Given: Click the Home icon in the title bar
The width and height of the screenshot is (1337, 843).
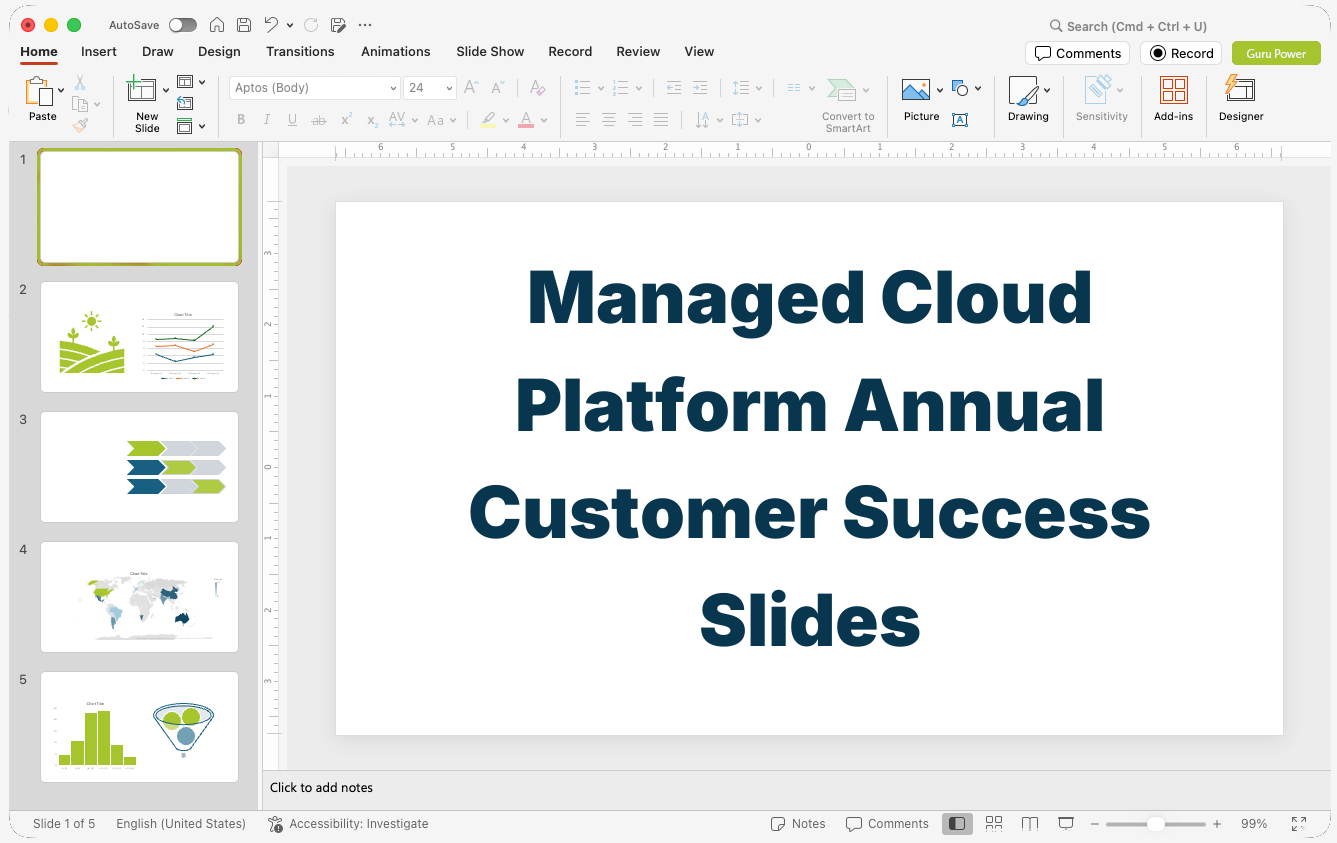Looking at the screenshot, I should 216,25.
